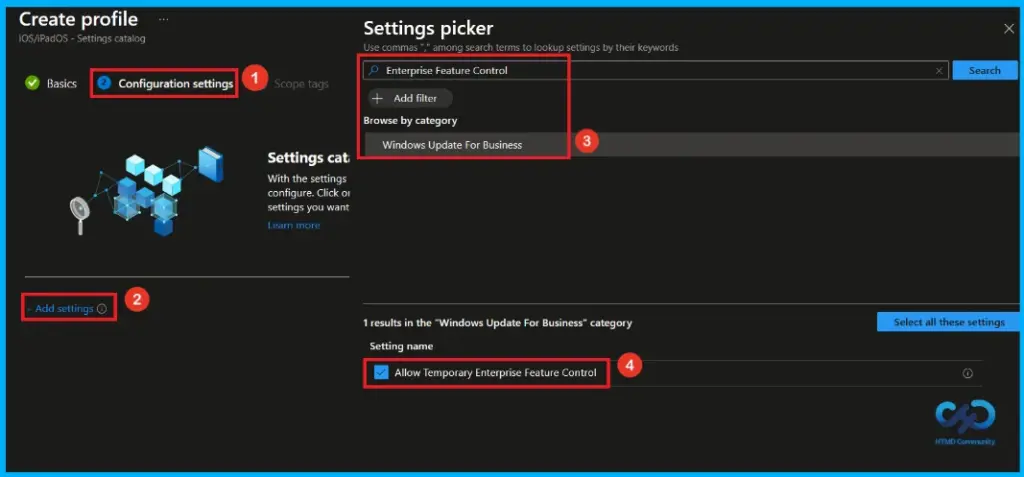
Task: Click the Search button
Action: 985,71
